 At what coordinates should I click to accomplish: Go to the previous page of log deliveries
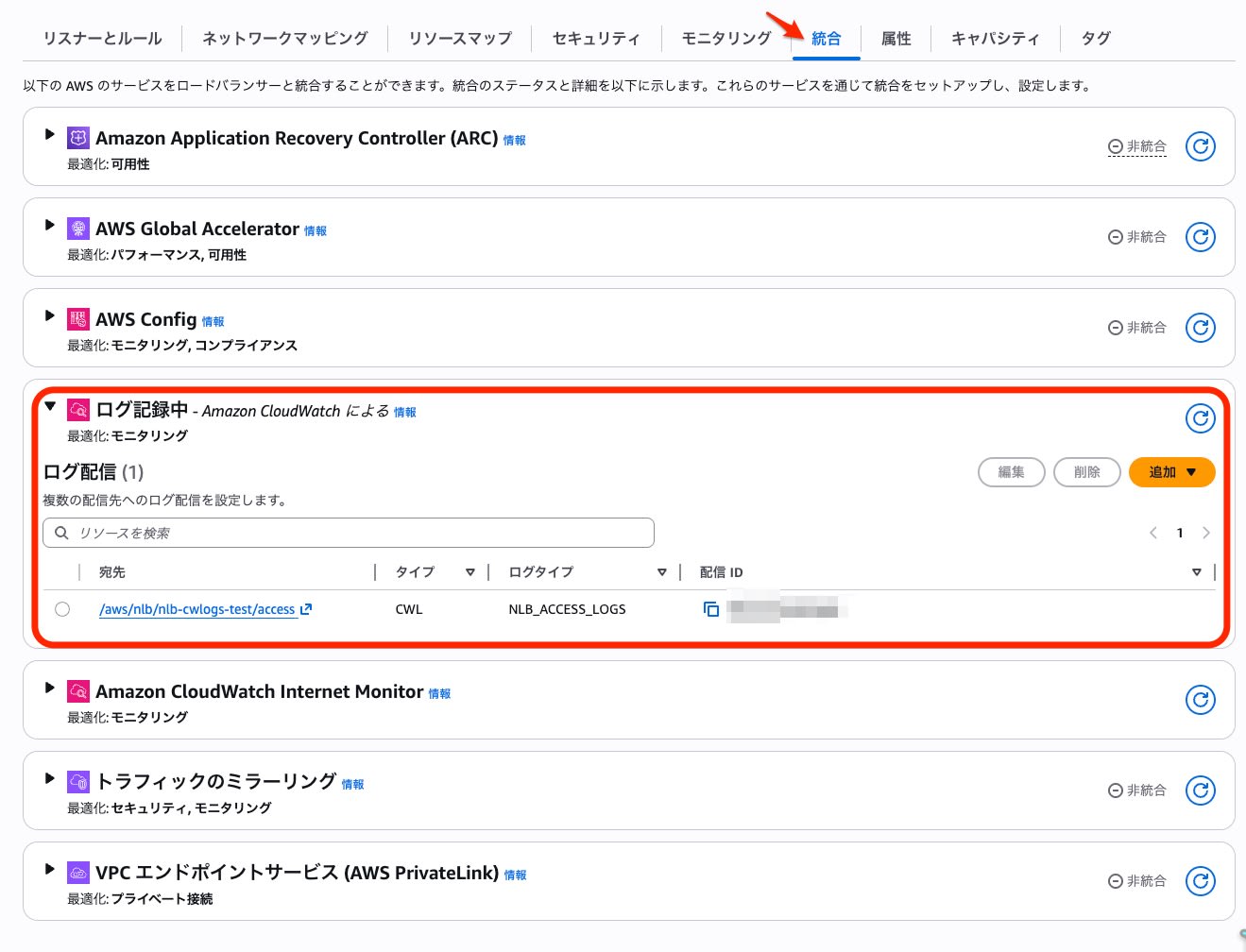pyautogui.click(x=1153, y=533)
